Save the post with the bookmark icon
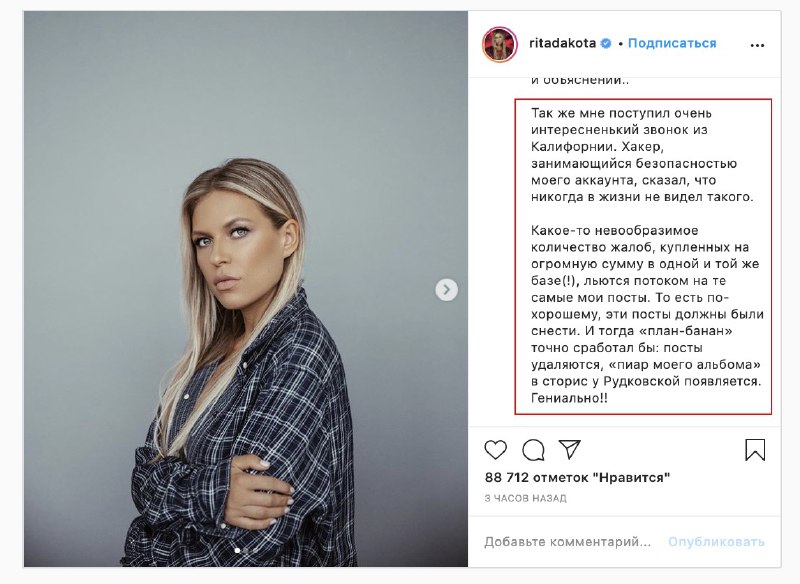The width and height of the screenshot is (800, 584). [755, 450]
